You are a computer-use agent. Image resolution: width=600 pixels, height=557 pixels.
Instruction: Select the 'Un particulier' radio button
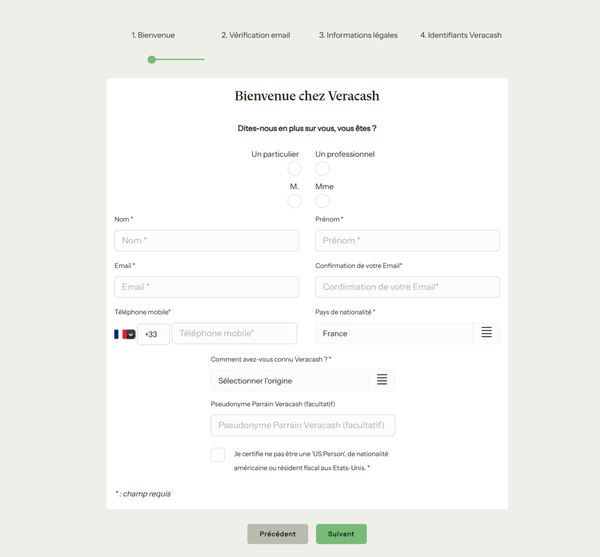294,169
